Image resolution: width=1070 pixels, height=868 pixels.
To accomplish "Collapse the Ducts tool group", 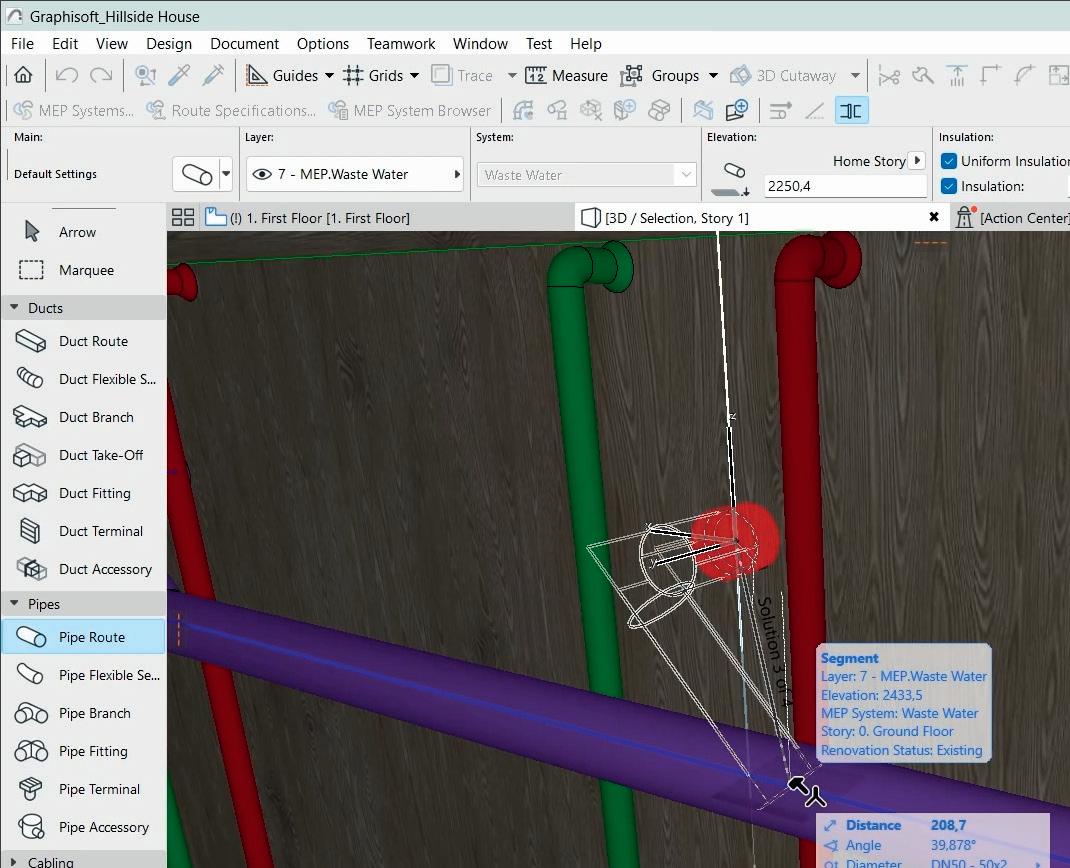I will click(15, 308).
